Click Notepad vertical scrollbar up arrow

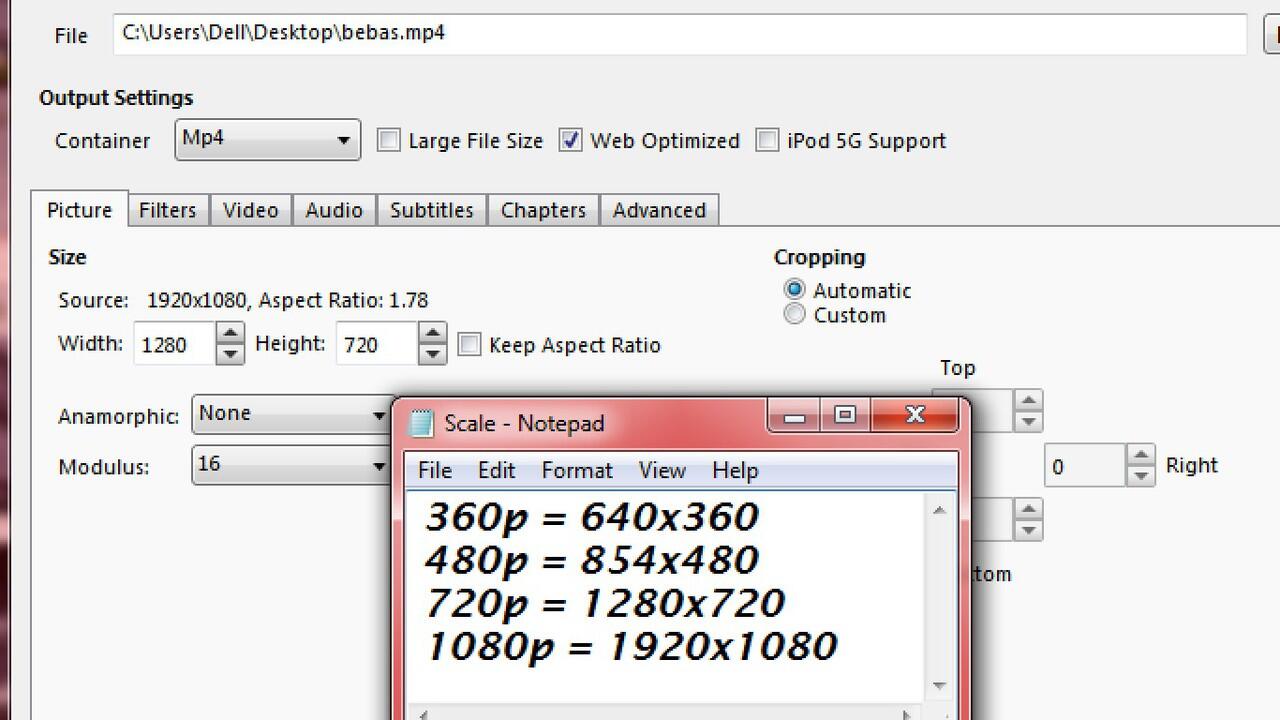[939, 510]
